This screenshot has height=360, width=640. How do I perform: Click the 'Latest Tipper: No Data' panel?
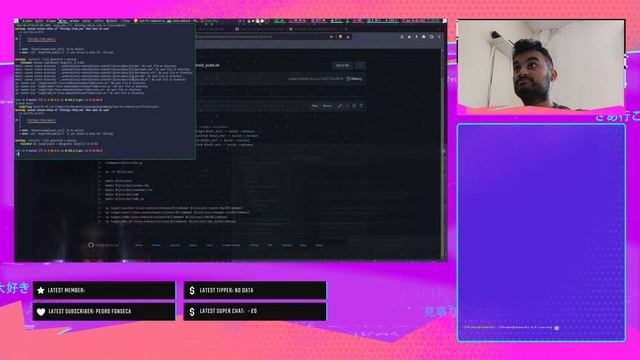point(255,290)
